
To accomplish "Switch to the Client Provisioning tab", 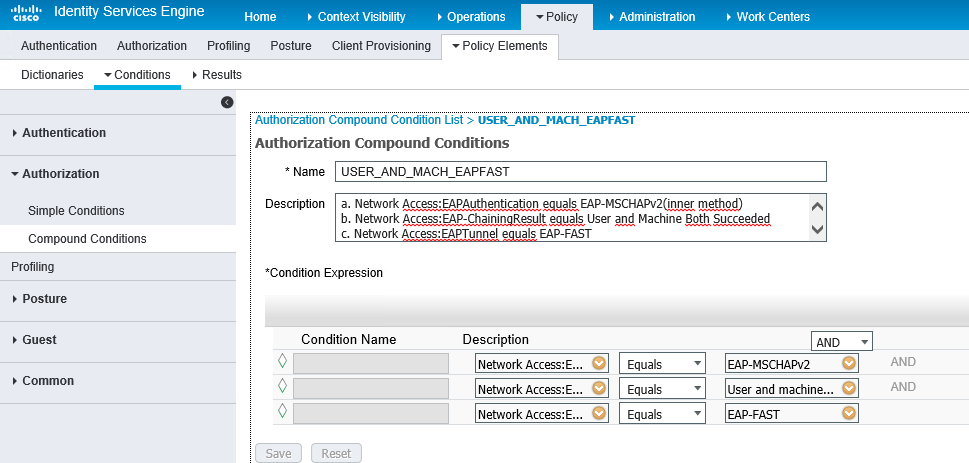I will coord(381,46).
